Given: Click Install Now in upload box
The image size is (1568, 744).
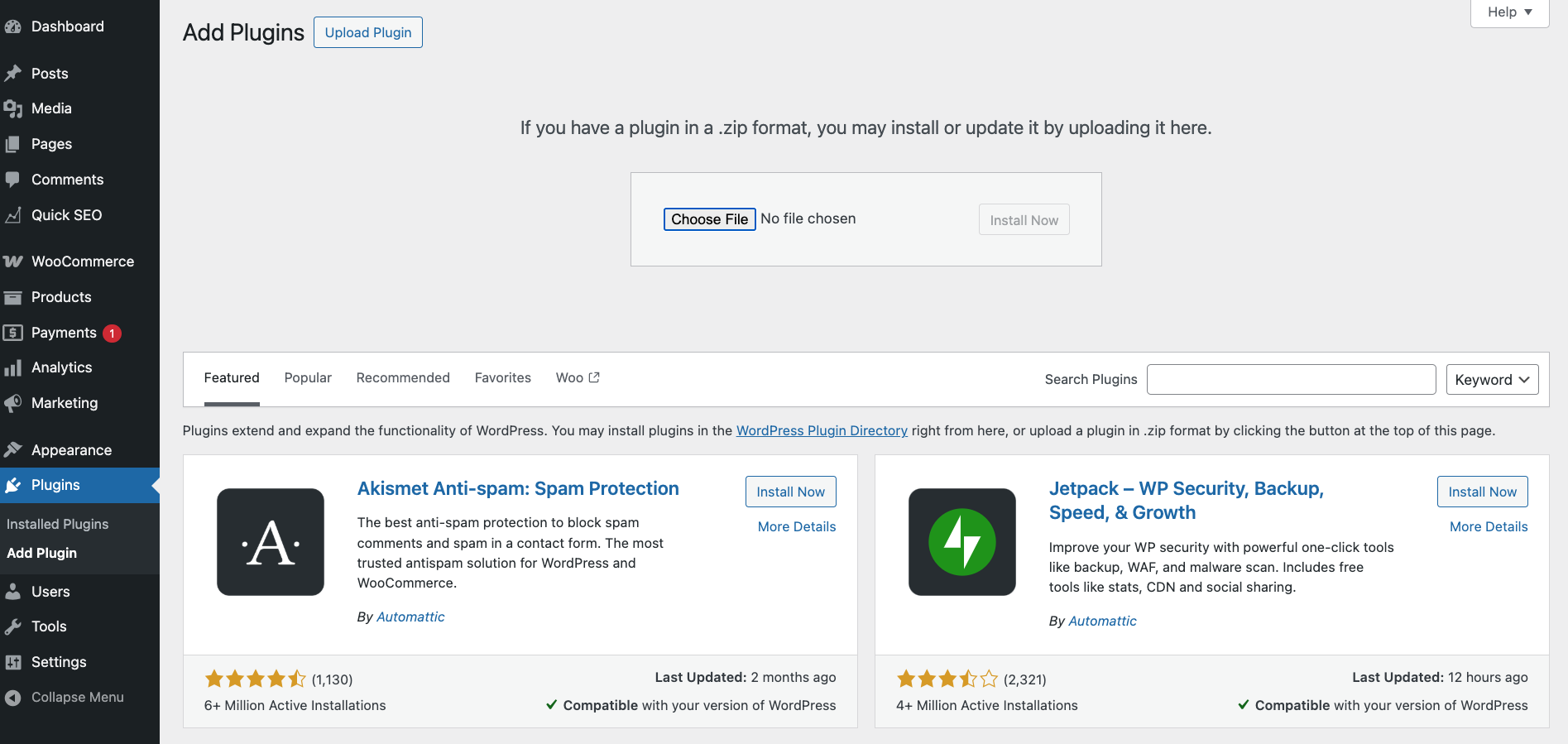Looking at the screenshot, I should [1024, 220].
